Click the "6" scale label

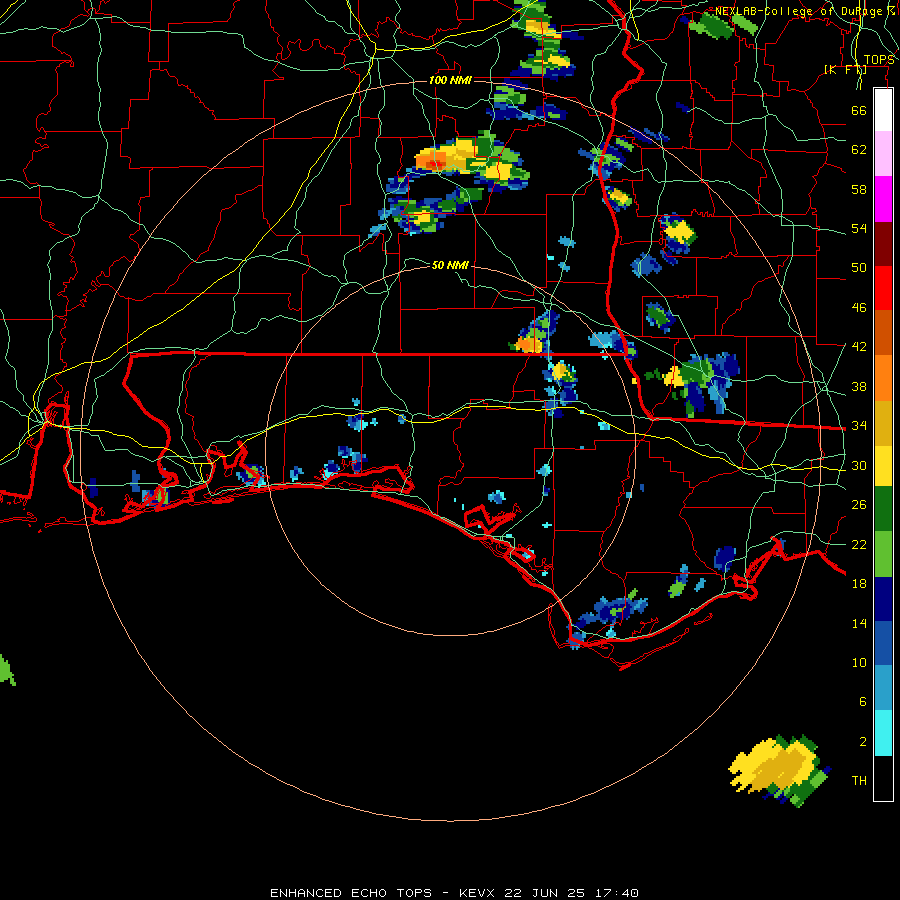862,702
